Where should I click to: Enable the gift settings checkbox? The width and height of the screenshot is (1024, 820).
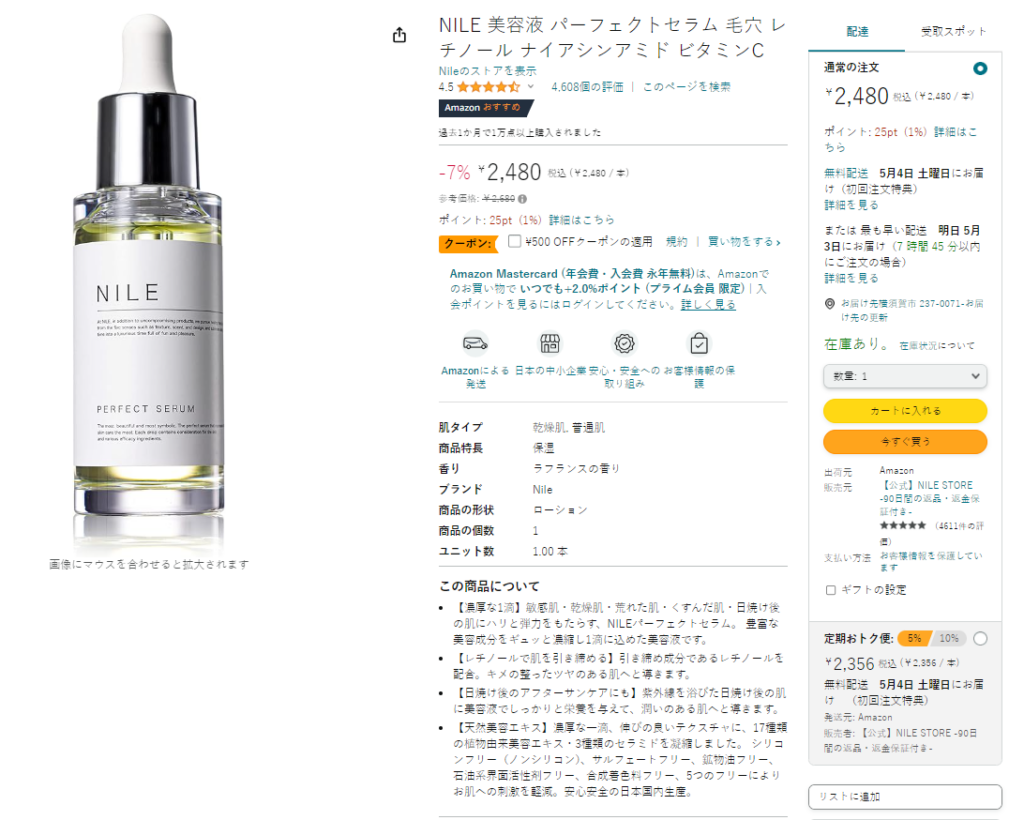(x=831, y=590)
